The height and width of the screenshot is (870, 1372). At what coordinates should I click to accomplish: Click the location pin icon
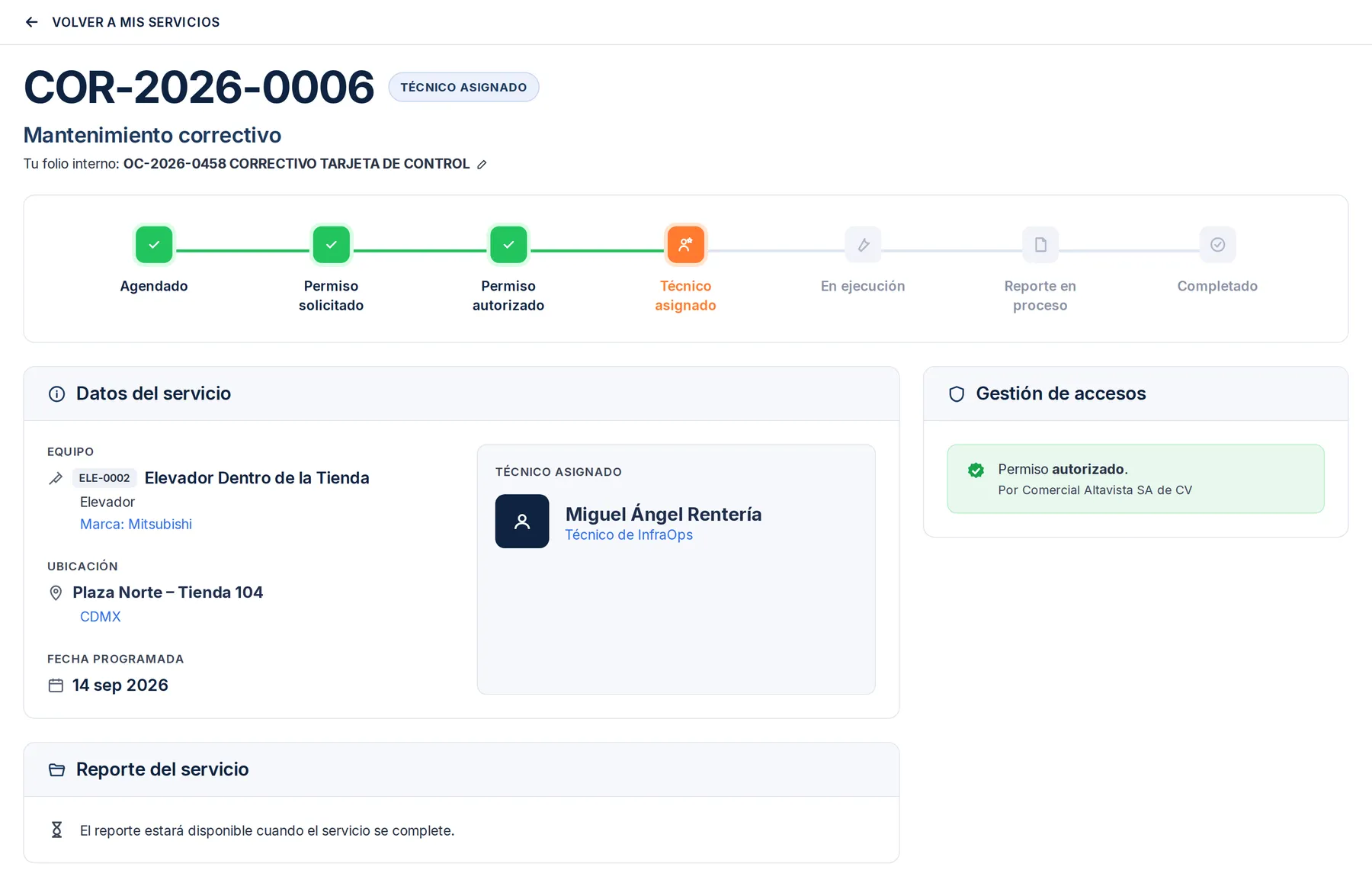click(56, 593)
